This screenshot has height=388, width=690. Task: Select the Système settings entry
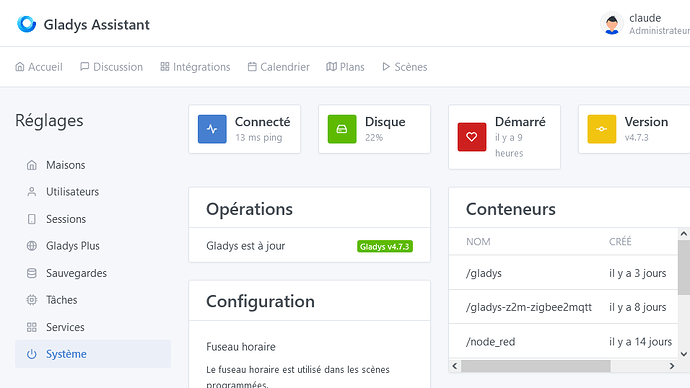click(93, 354)
